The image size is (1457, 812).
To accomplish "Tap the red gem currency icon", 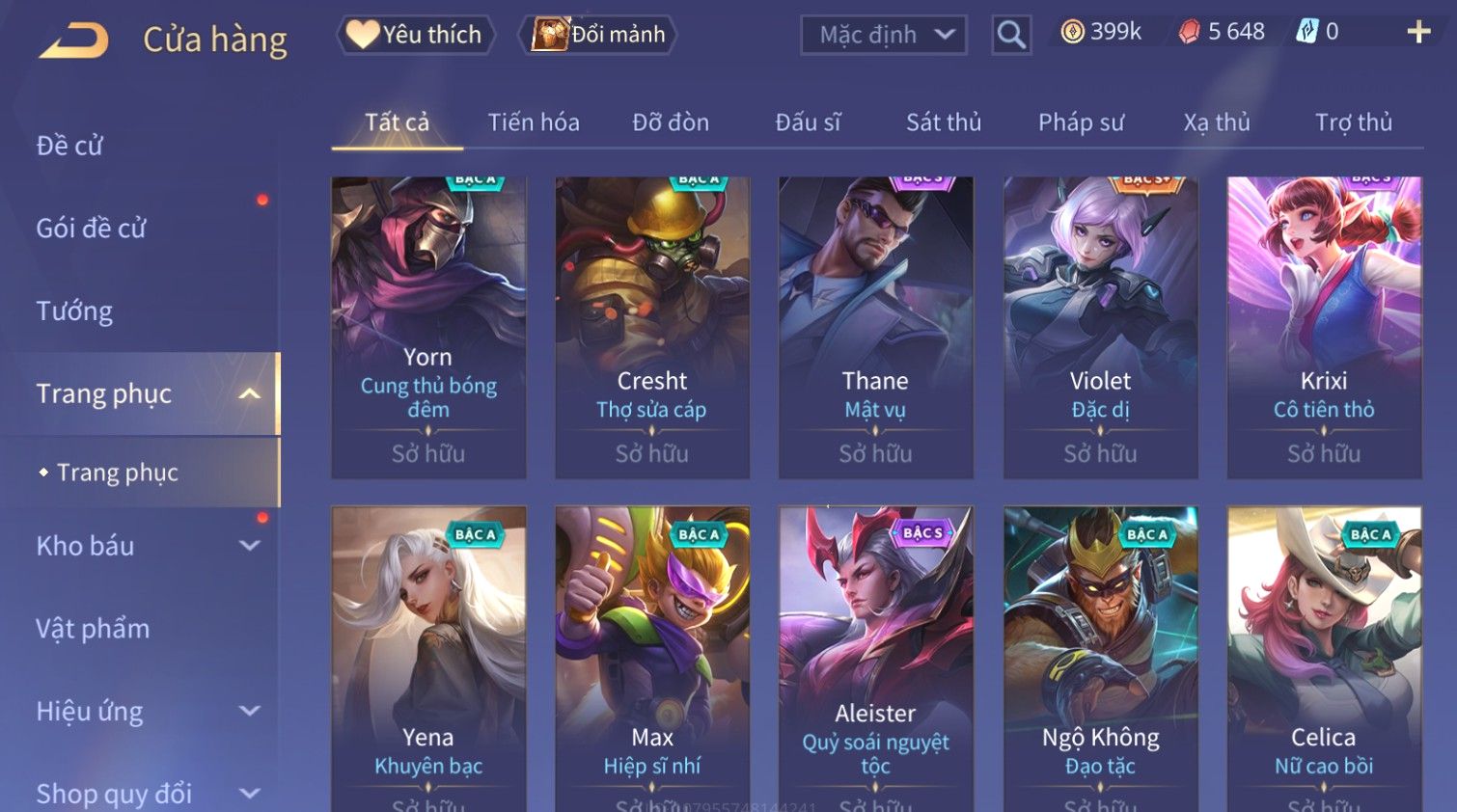I will 1189,32.
